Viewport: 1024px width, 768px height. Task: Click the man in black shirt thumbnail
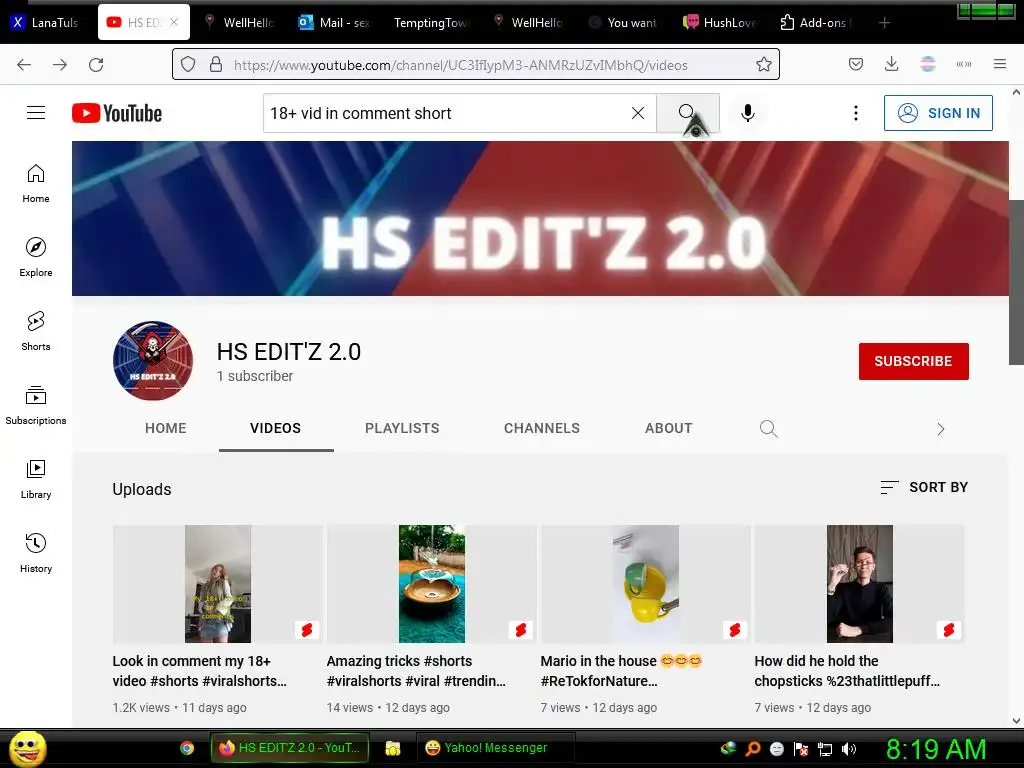[x=859, y=584]
